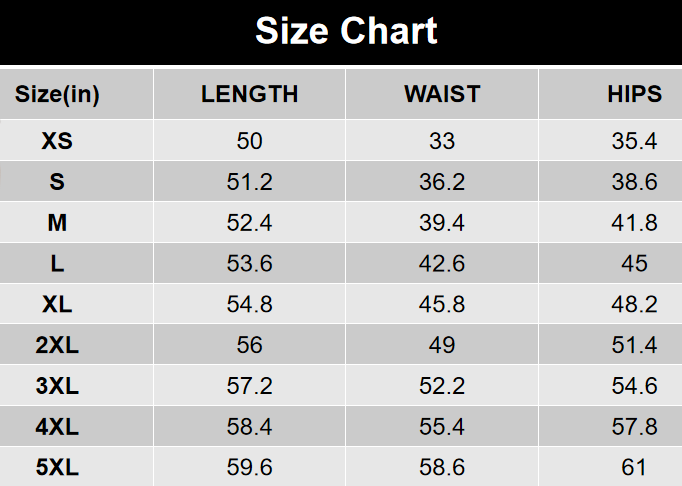682x486 pixels.
Task: Click the 51.2 length value
Action: click(x=250, y=182)
